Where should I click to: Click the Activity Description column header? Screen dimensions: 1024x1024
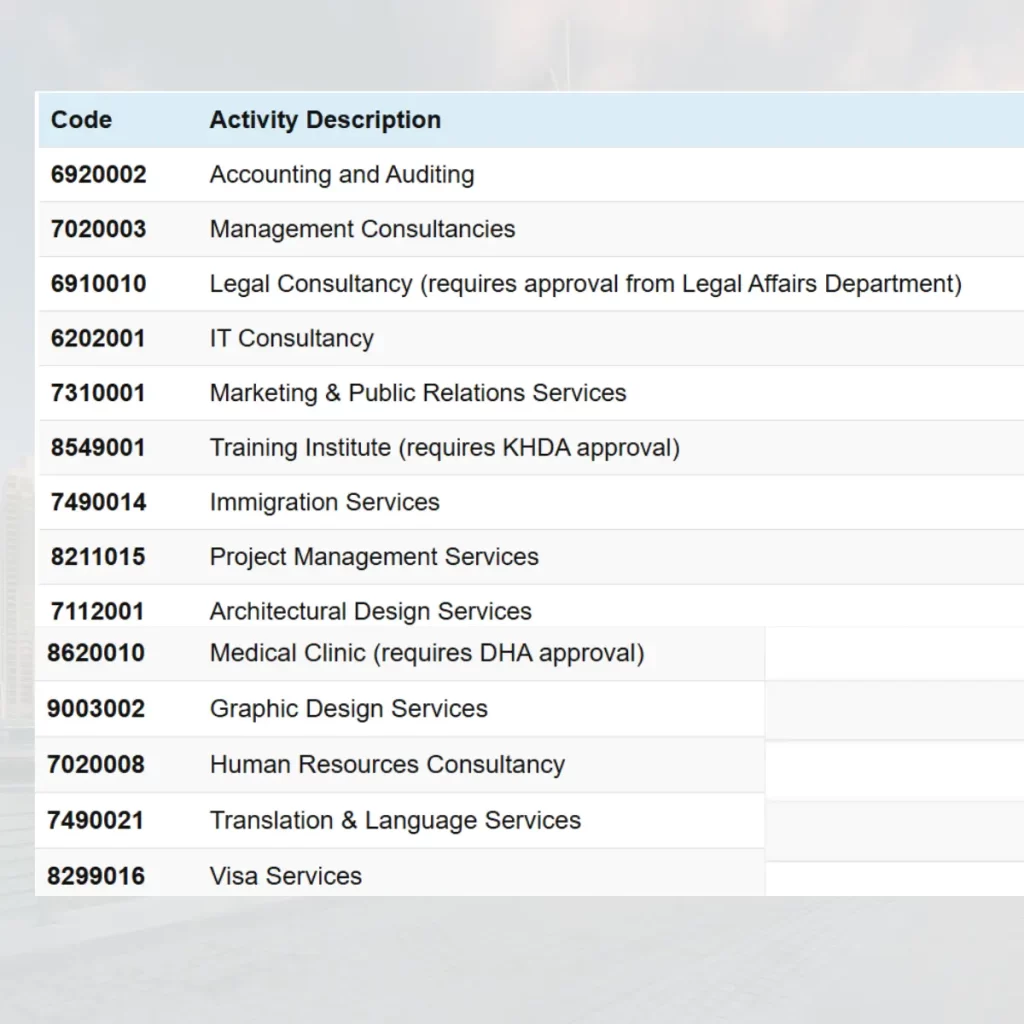(x=325, y=120)
